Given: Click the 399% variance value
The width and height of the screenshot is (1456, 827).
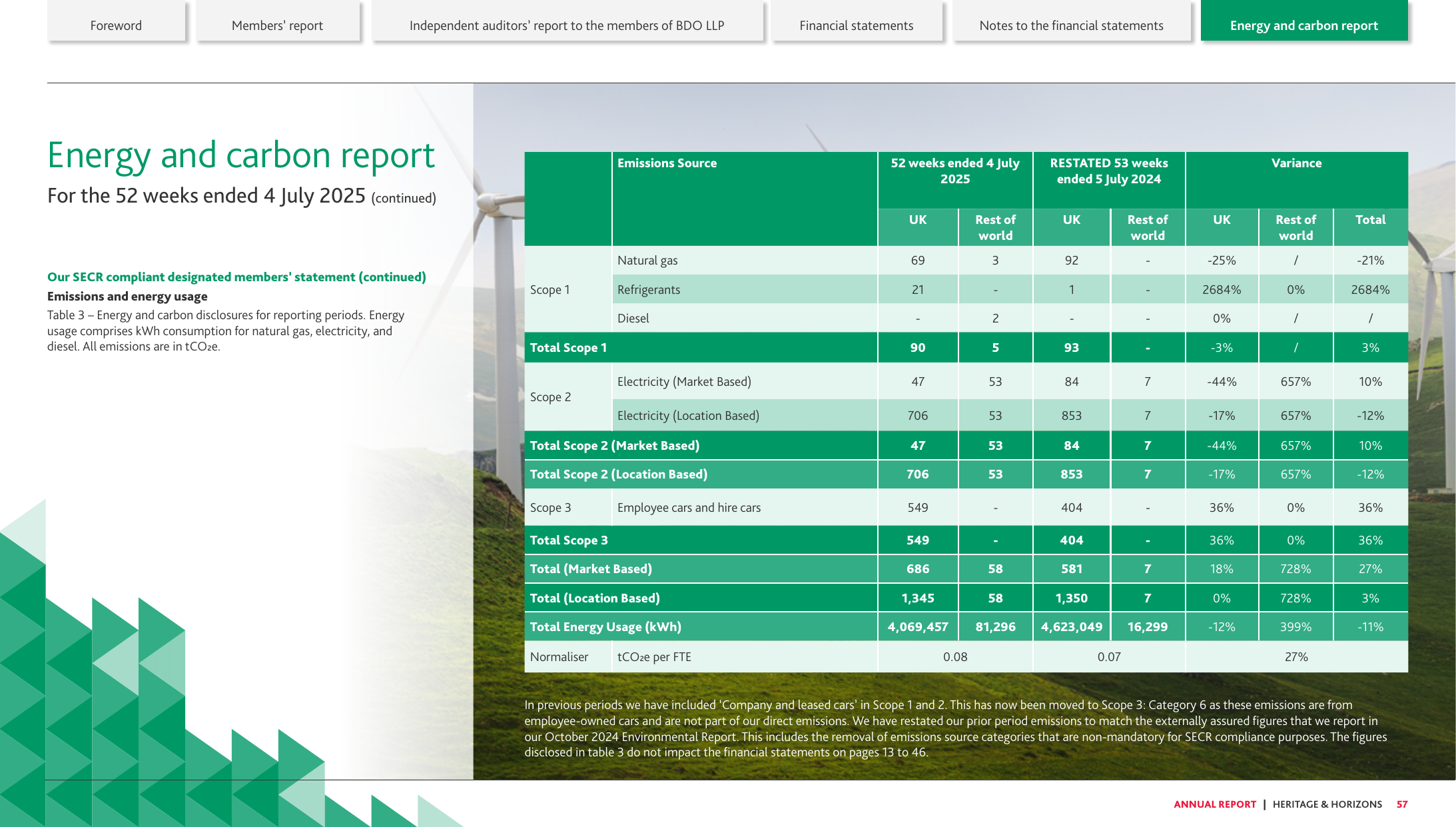Looking at the screenshot, I should (1295, 626).
